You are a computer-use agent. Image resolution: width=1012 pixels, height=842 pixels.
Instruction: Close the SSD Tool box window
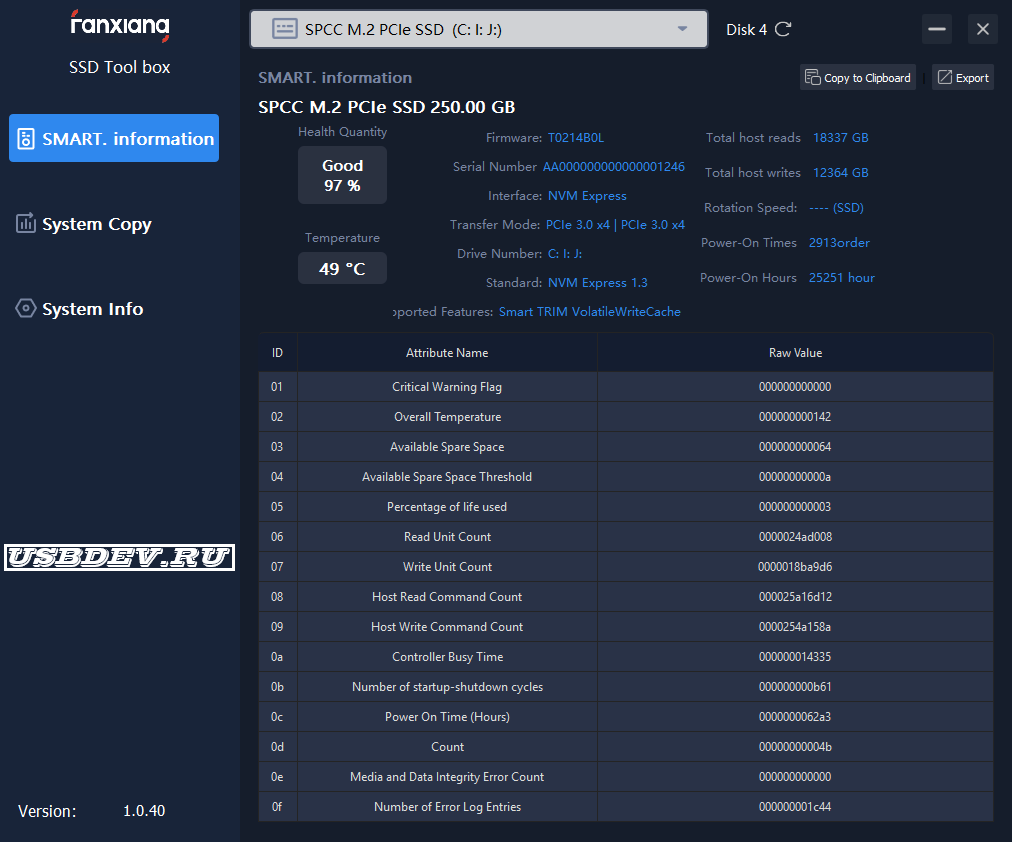tap(982, 29)
